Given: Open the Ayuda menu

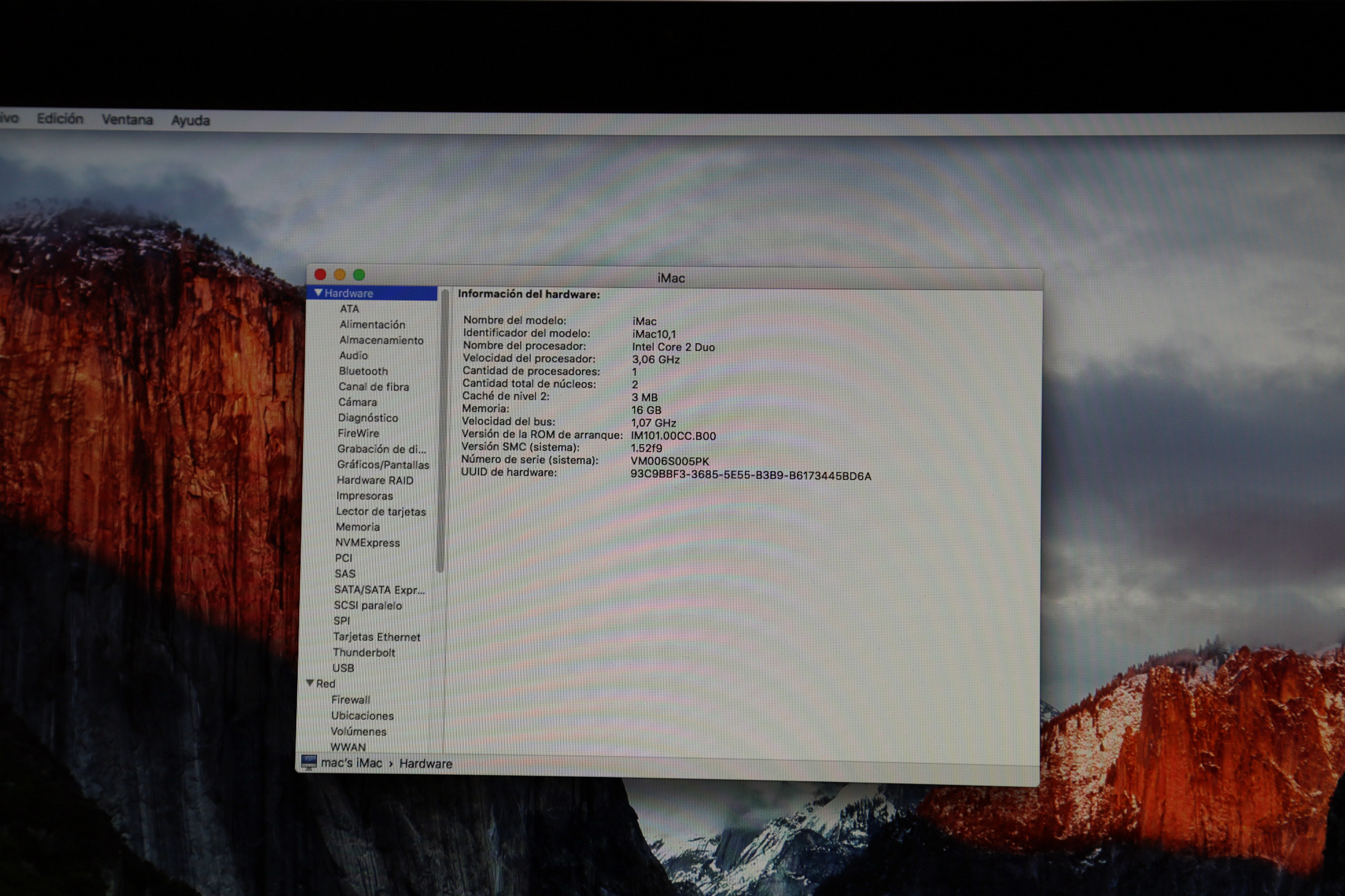Looking at the screenshot, I should pyautogui.click(x=190, y=120).
